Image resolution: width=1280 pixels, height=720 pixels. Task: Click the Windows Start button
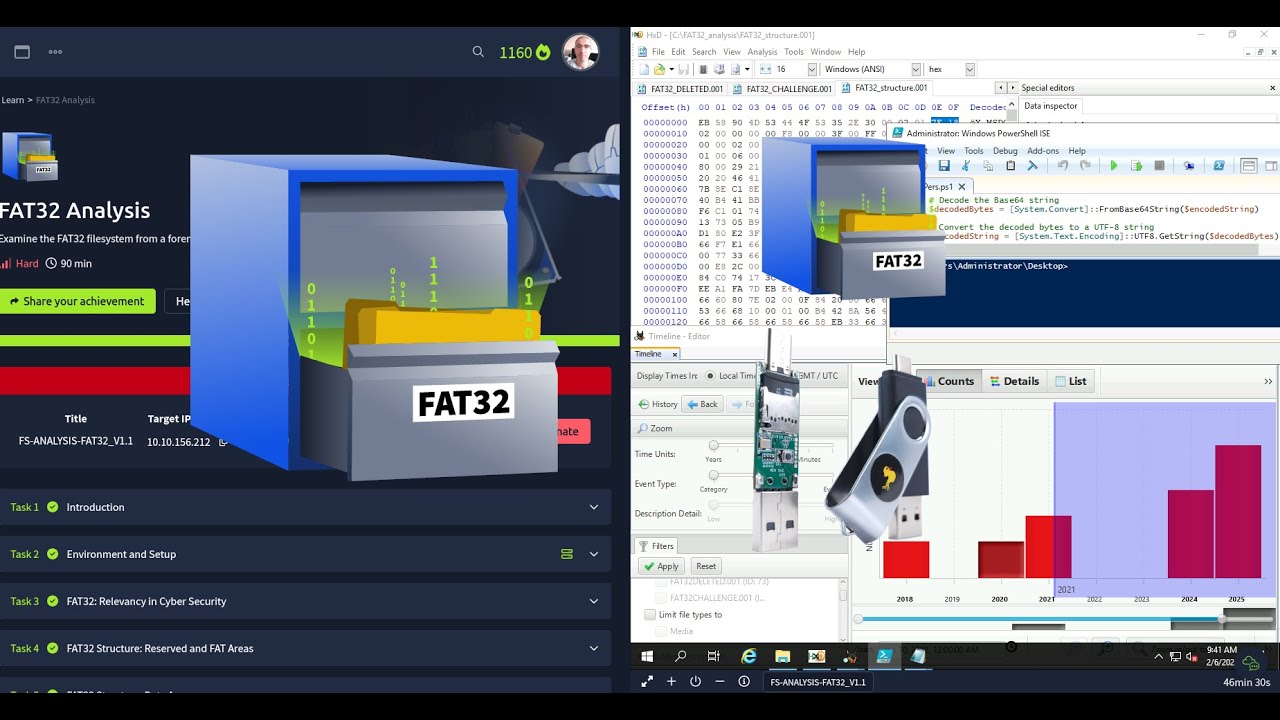pyautogui.click(x=647, y=656)
